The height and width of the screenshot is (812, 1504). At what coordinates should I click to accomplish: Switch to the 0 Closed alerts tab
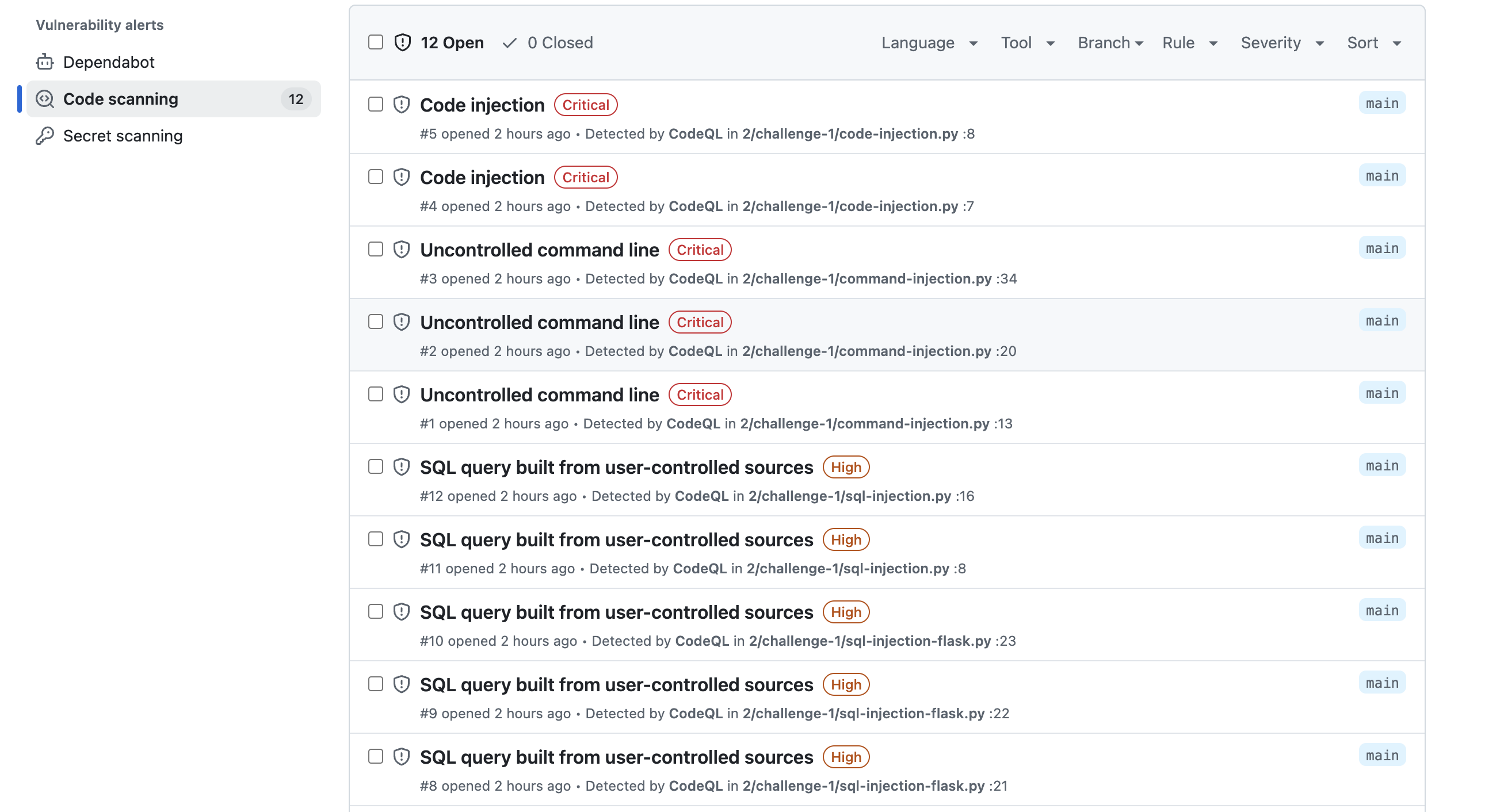[559, 43]
